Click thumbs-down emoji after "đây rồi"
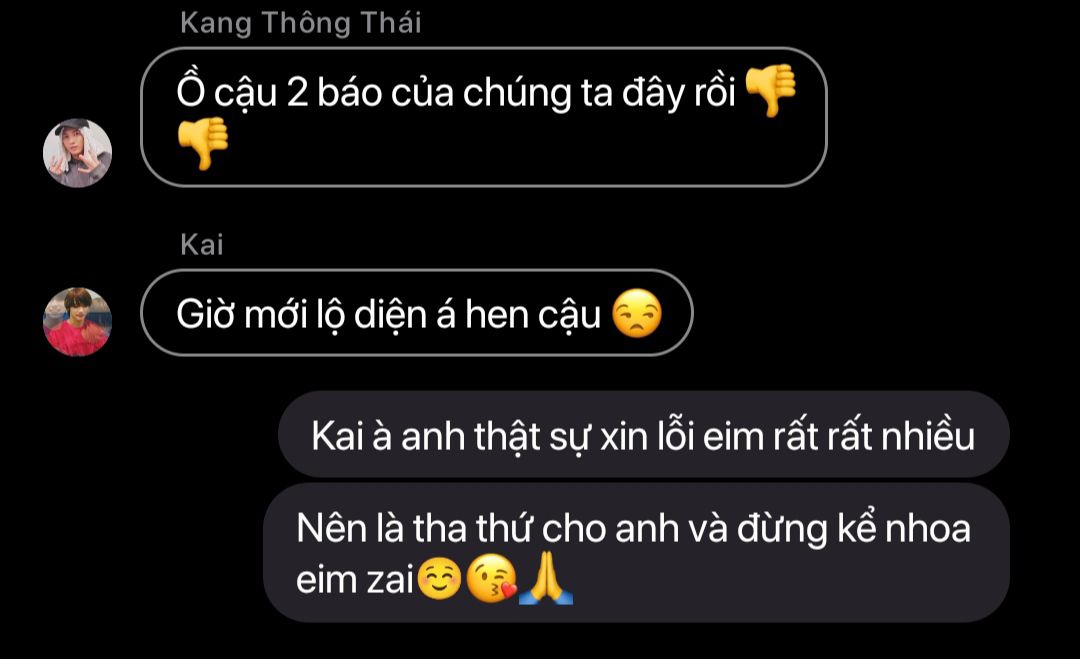 pyautogui.click(x=771, y=91)
